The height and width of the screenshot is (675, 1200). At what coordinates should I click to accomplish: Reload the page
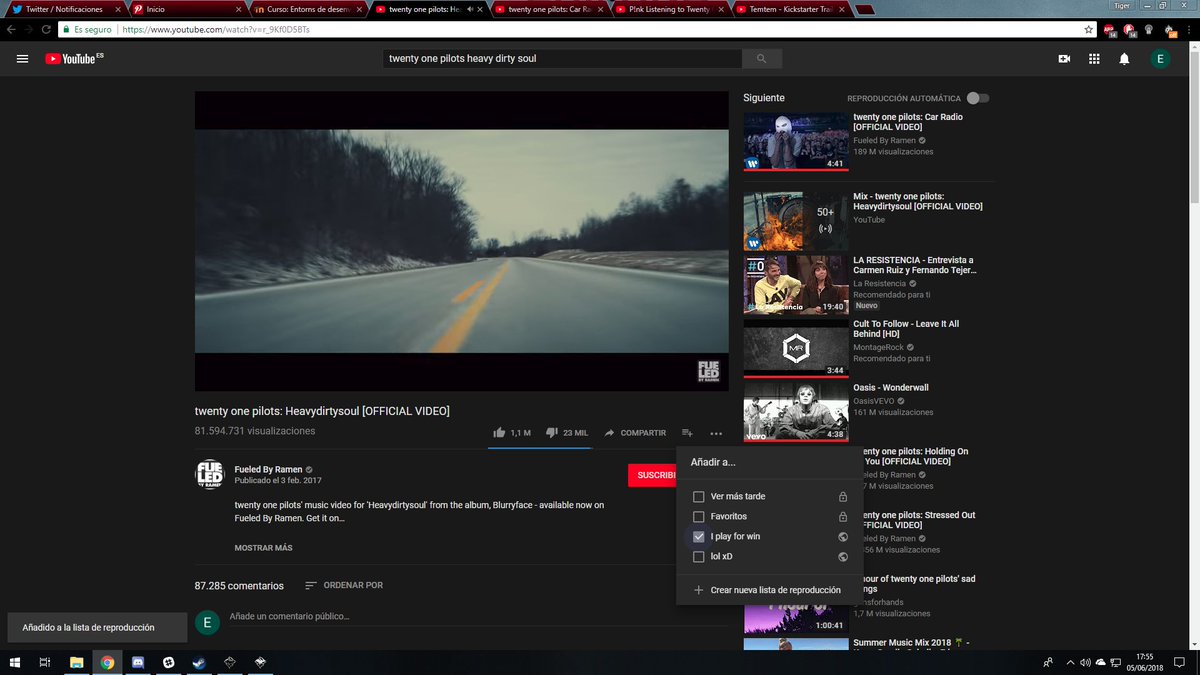(46, 29)
